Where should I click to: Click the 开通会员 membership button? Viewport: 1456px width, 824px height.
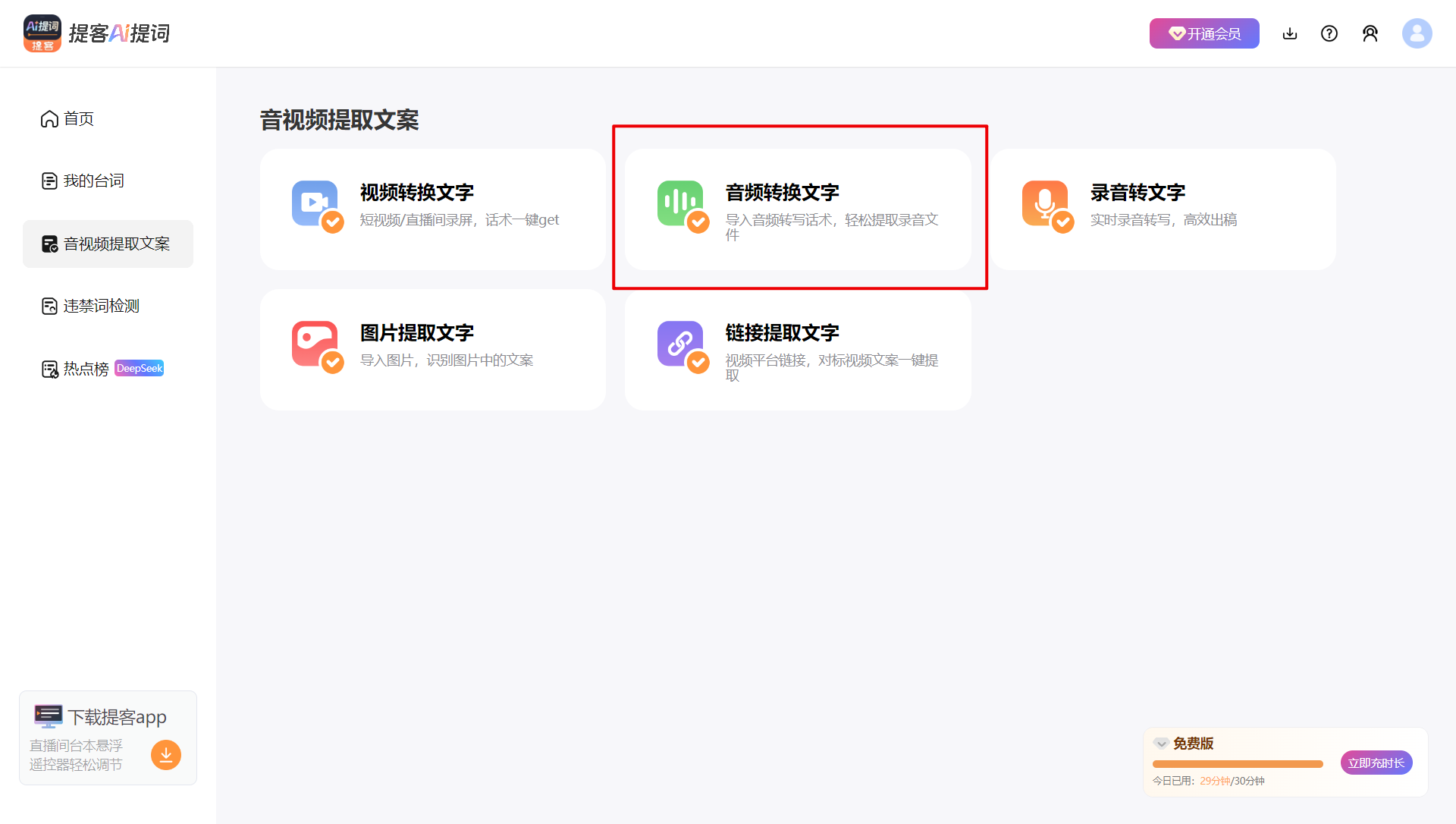(x=1204, y=33)
